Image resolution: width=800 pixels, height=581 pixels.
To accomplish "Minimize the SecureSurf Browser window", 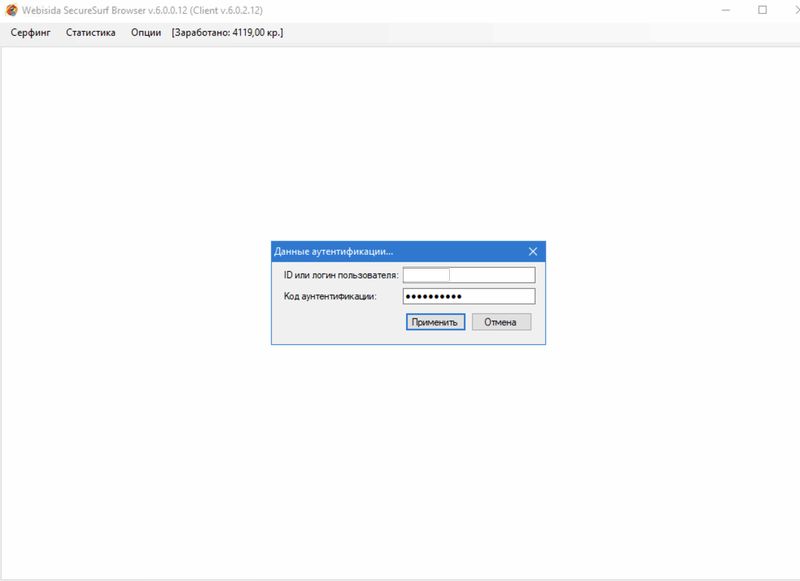I will [x=725, y=10].
